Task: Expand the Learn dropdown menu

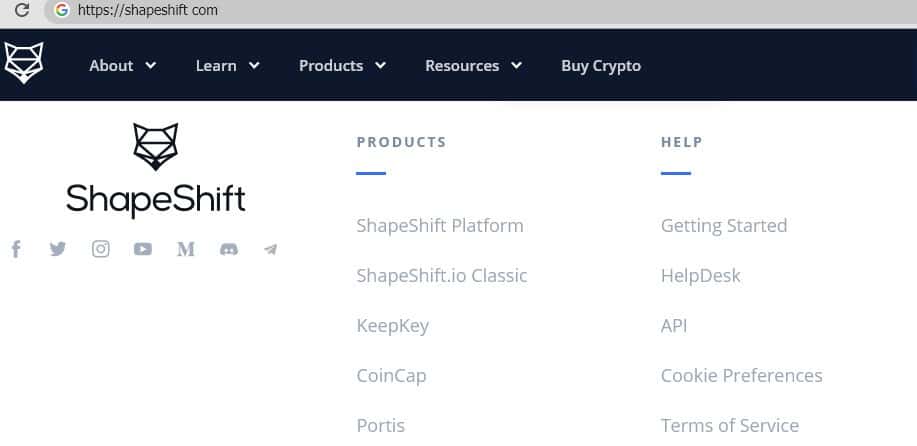Action: [227, 66]
